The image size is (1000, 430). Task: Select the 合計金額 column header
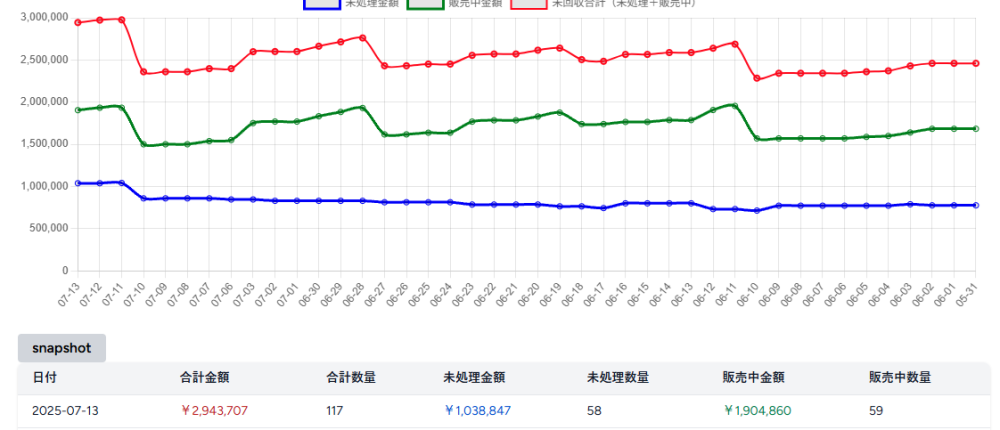pos(206,378)
